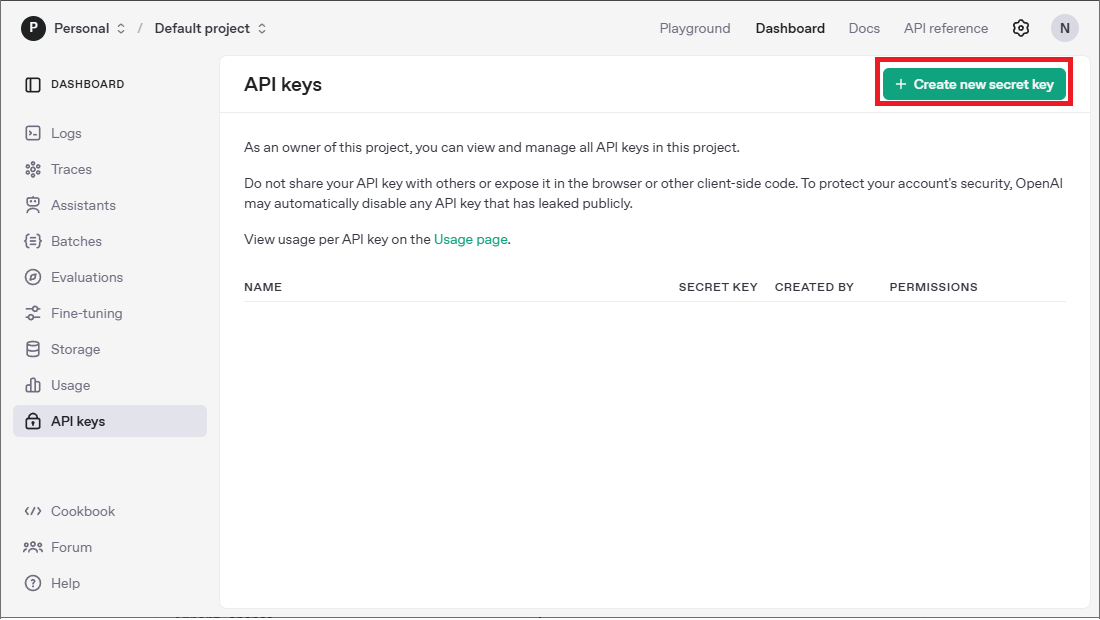Navigate to Fine-tuning section

(x=86, y=313)
